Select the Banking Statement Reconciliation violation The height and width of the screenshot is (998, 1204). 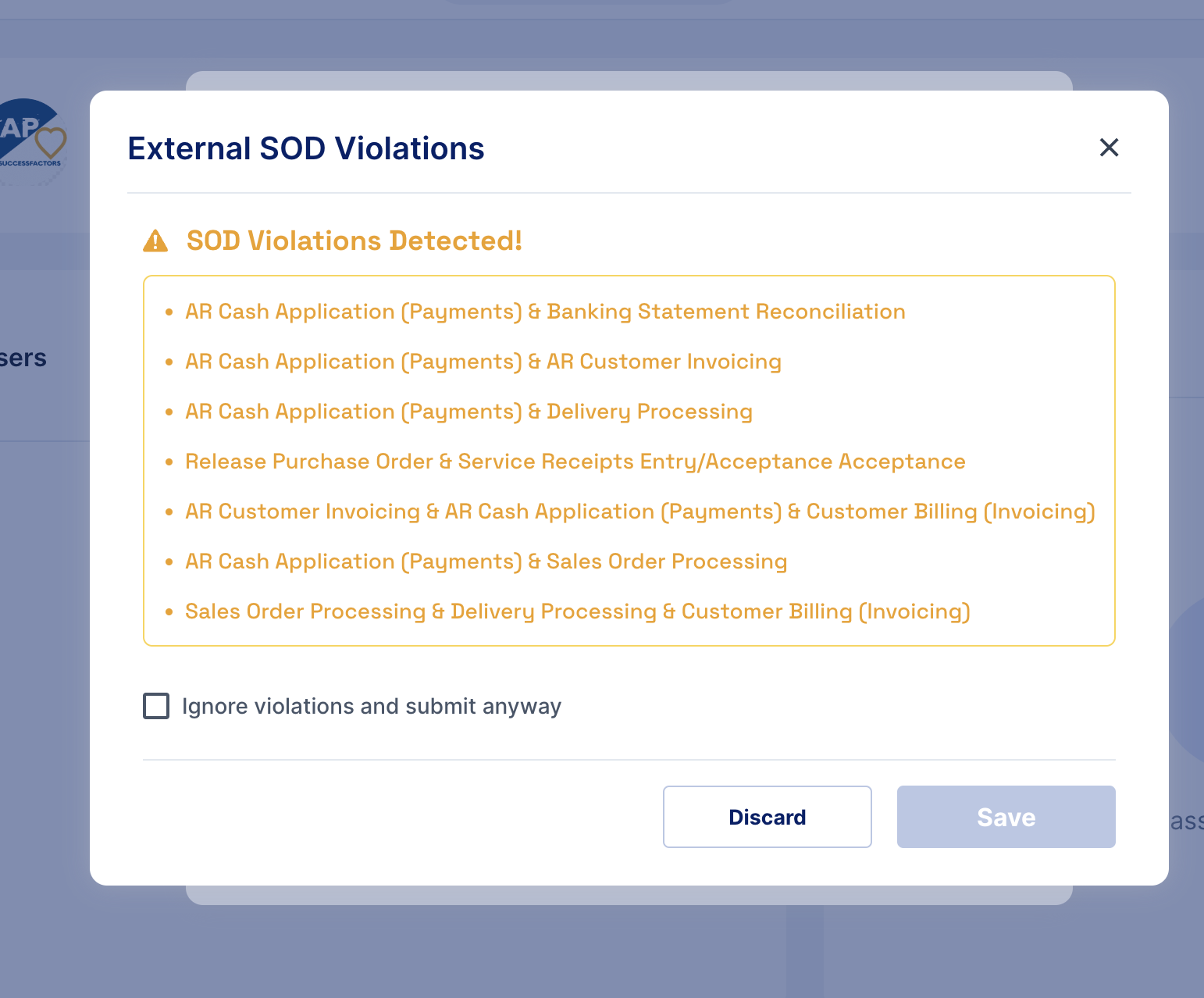545,312
